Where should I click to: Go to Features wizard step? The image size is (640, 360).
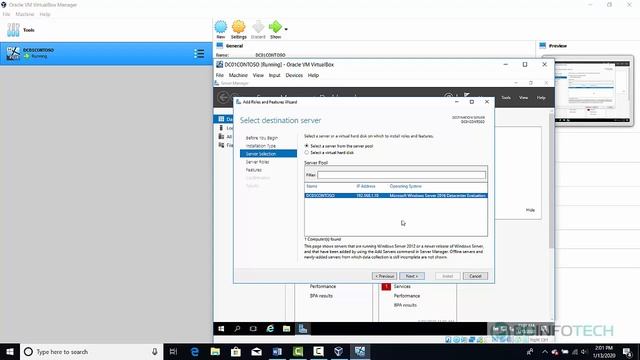[x=253, y=170]
